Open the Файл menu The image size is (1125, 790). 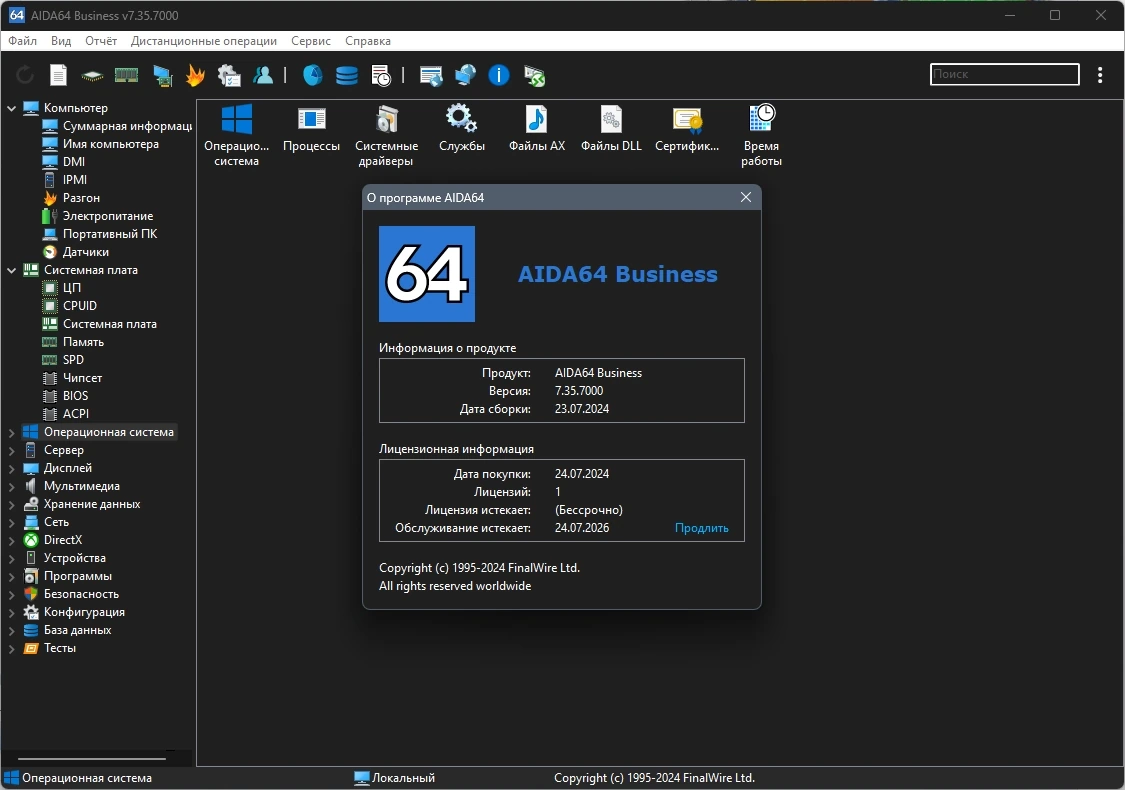tap(22, 41)
